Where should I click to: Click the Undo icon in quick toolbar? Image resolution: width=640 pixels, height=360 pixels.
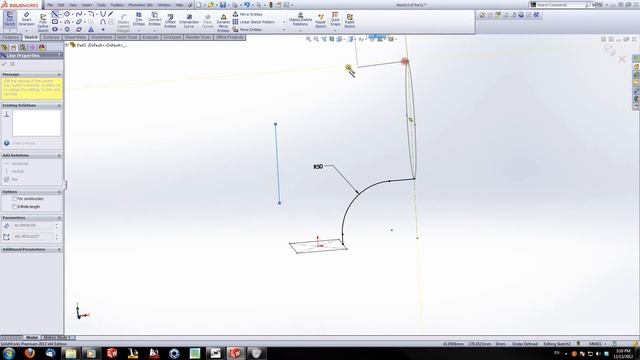[x=247, y=5]
